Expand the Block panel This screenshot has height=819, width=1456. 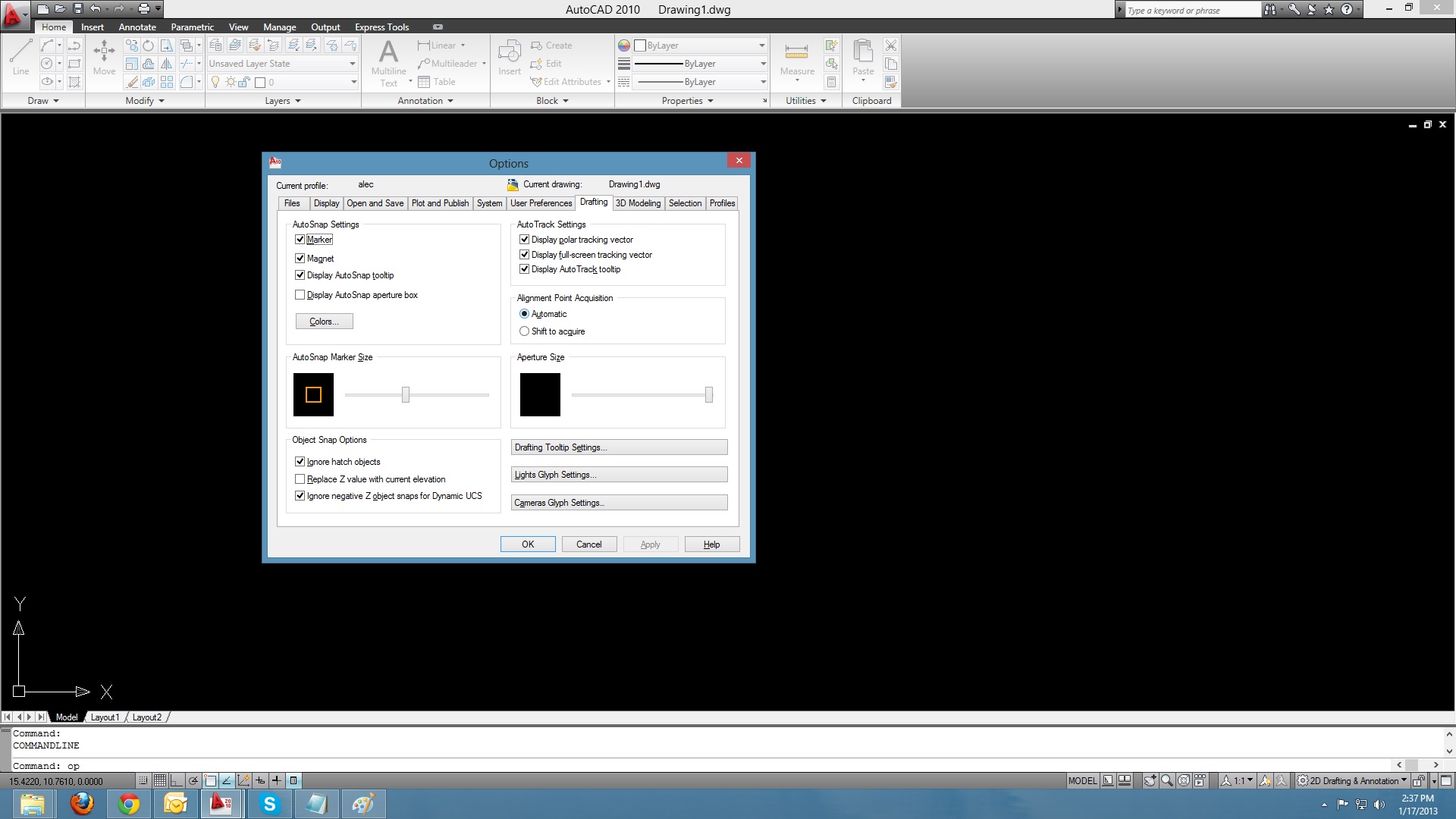point(552,101)
